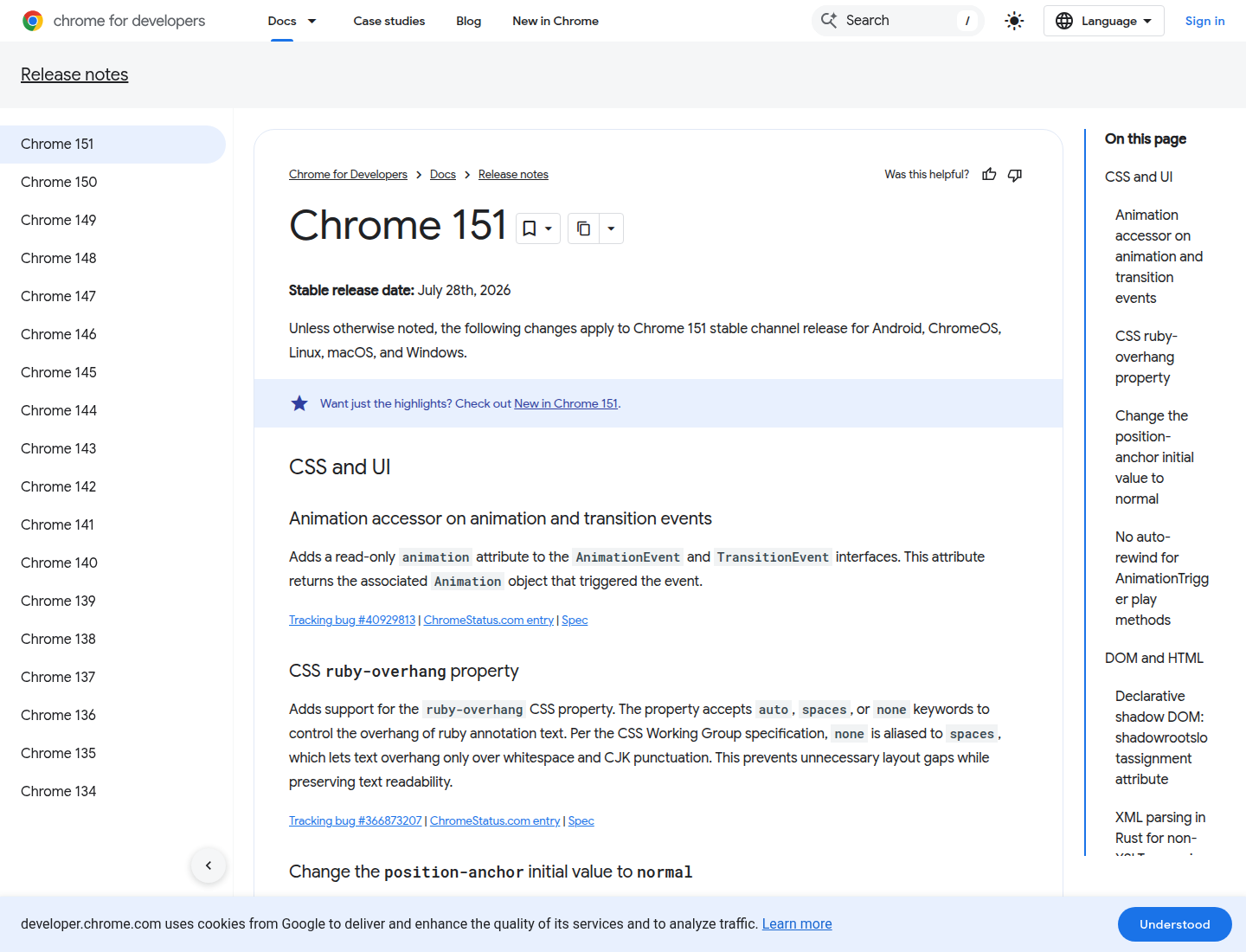1246x952 pixels.
Task: Open the Release notes heading link
Action: (74, 74)
